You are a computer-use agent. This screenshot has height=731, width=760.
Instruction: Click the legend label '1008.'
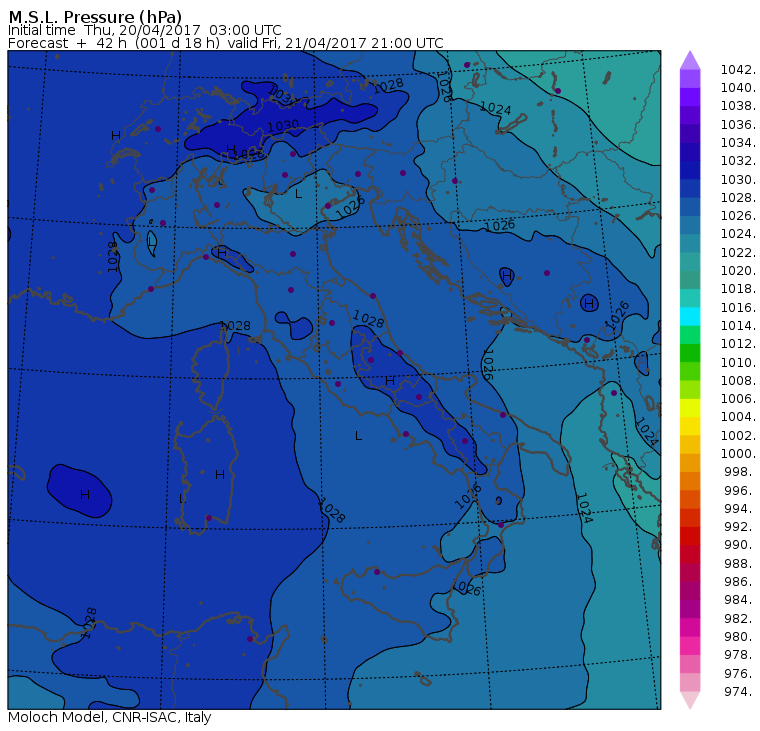[x=738, y=381]
